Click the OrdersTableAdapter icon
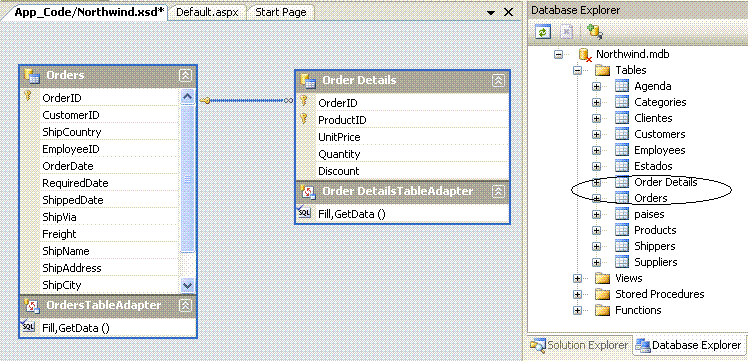 tap(31, 305)
